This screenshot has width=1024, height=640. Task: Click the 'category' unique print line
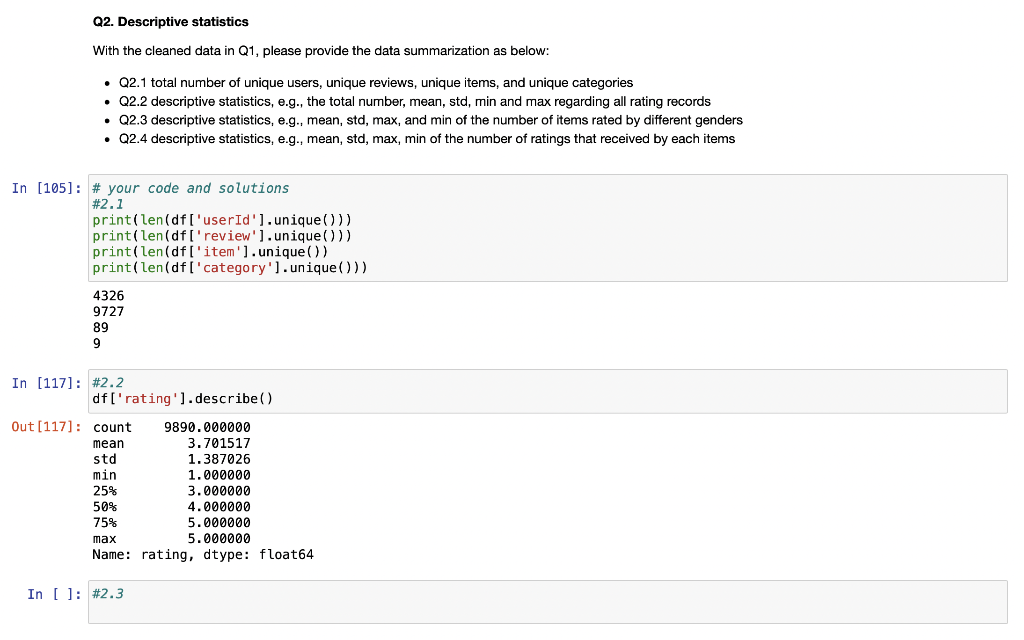pyautogui.click(x=230, y=268)
